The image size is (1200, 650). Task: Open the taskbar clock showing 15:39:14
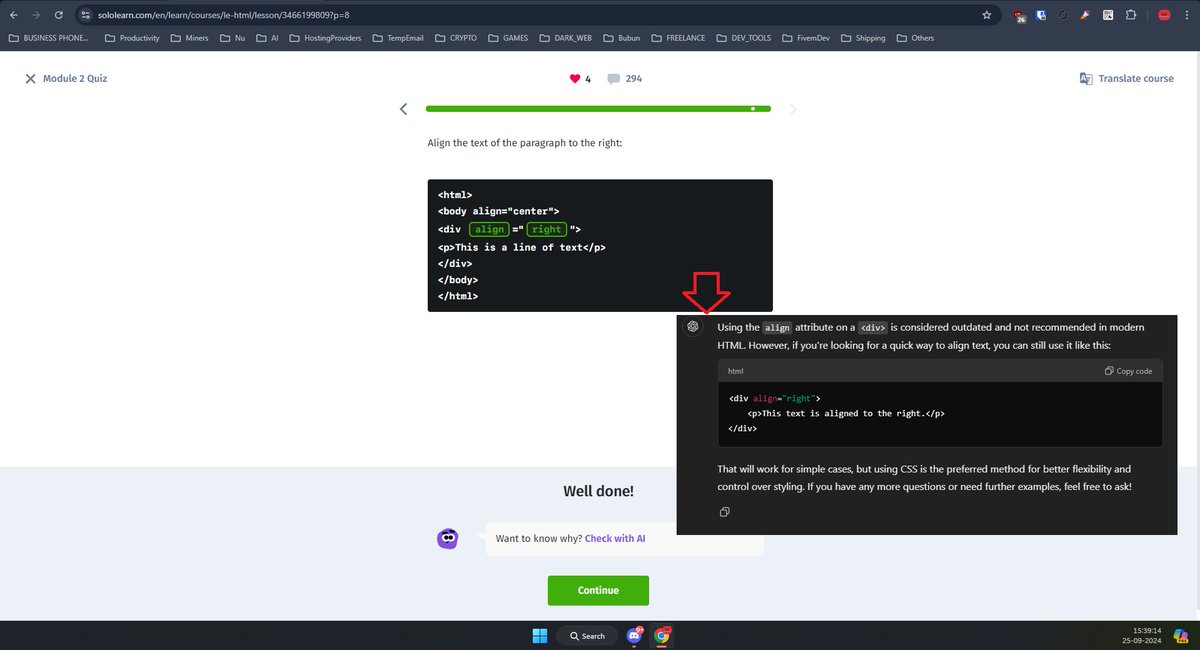click(1143, 636)
